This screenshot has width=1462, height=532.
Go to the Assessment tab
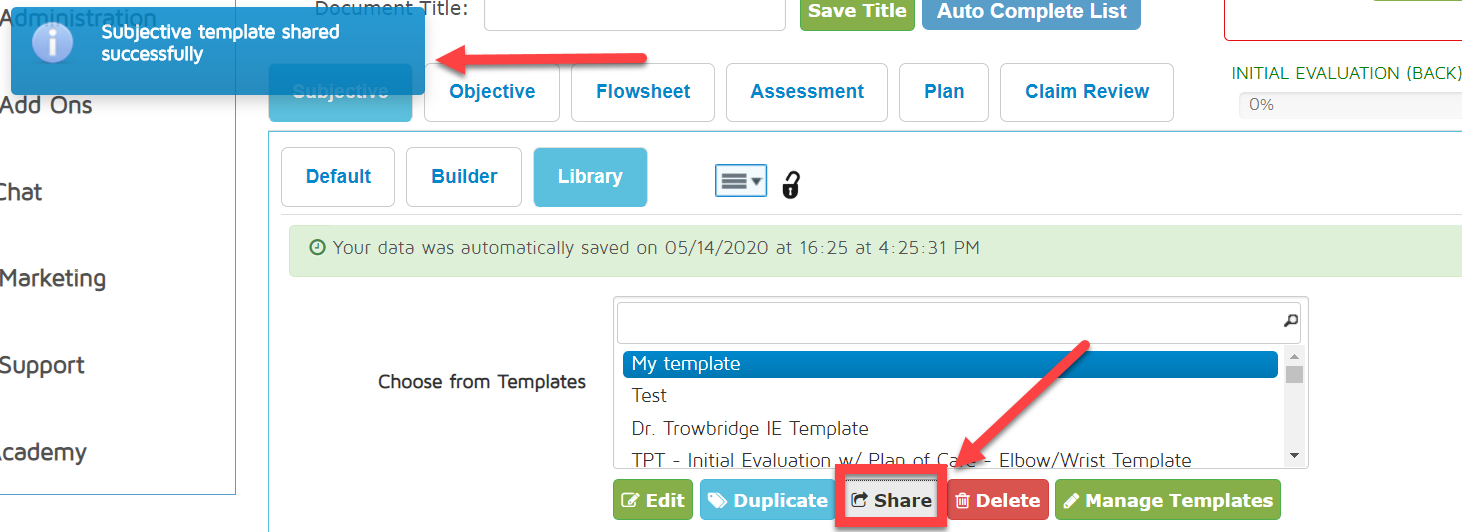point(807,92)
